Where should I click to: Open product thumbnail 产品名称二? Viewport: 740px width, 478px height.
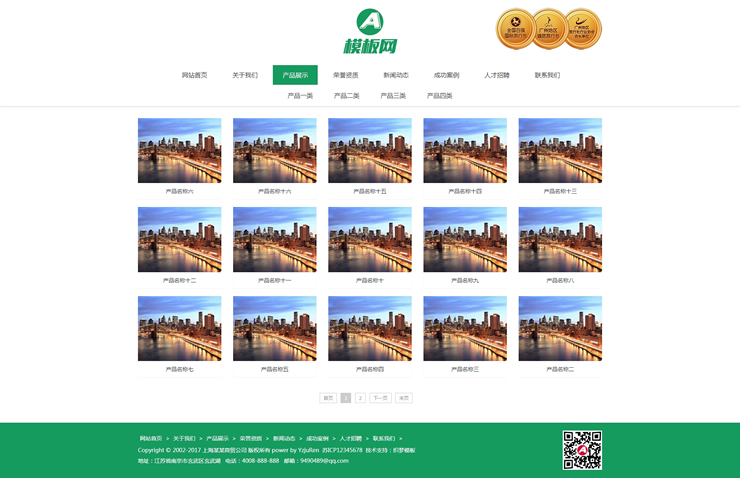pyautogui.click(x=560, y=328)
